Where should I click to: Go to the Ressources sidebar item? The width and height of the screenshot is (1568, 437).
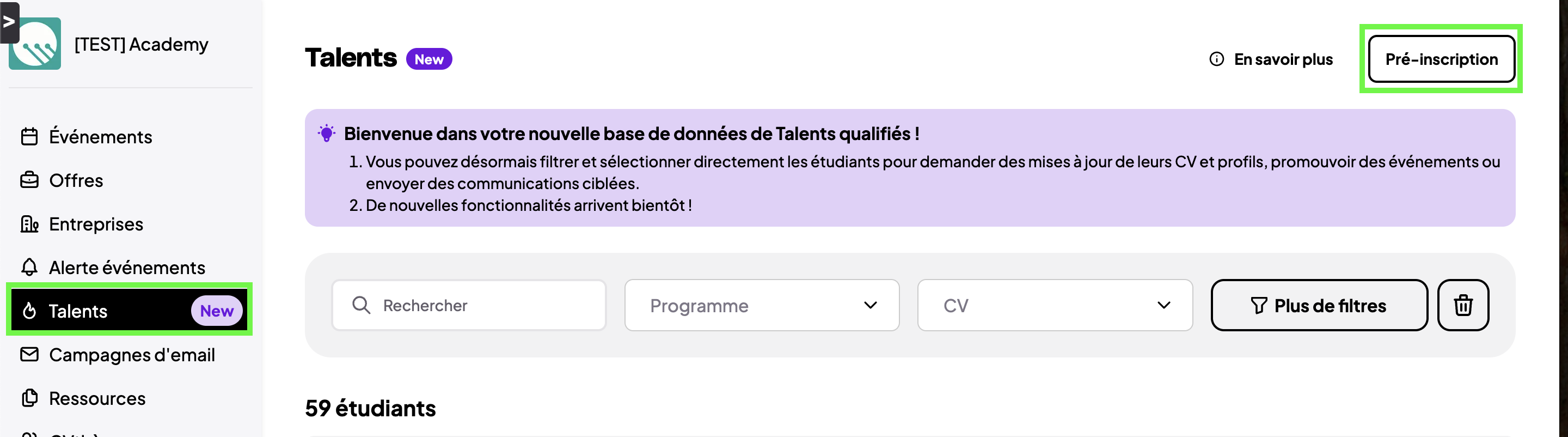[97, 399]
